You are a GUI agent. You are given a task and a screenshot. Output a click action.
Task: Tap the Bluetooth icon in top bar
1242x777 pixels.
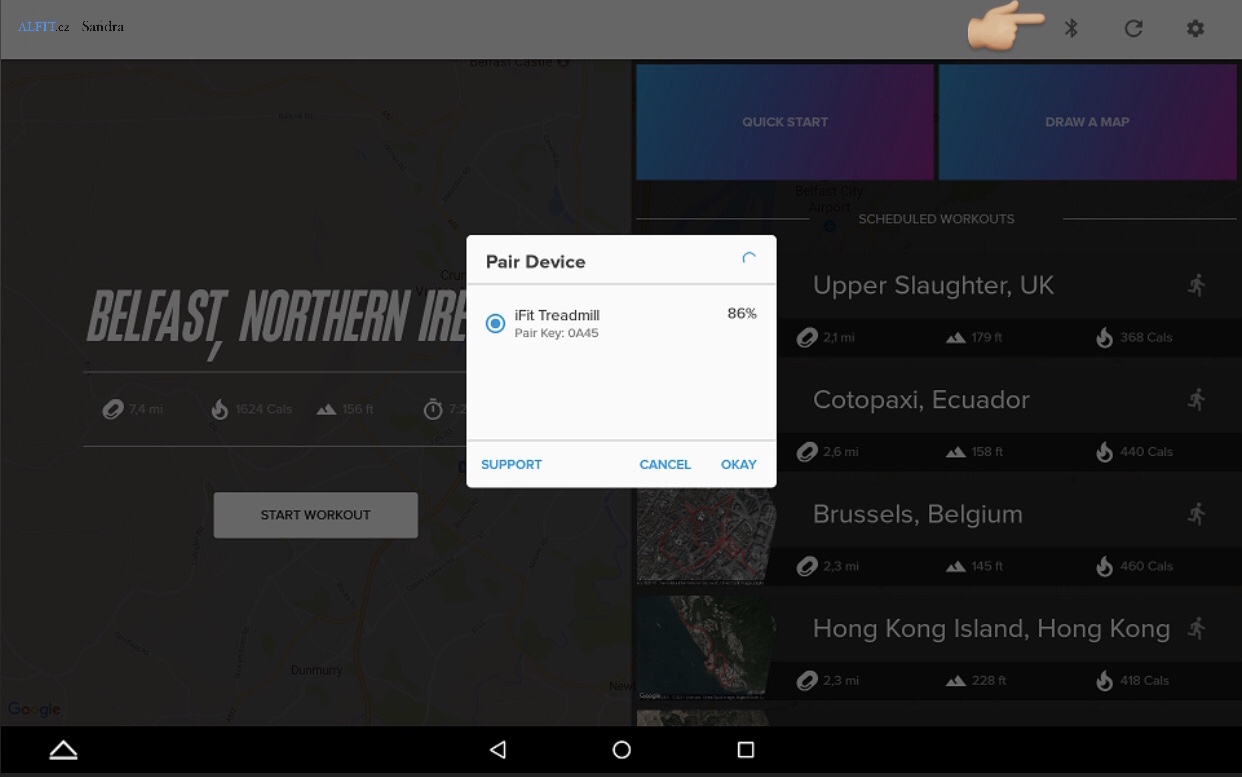point(1071,28)
